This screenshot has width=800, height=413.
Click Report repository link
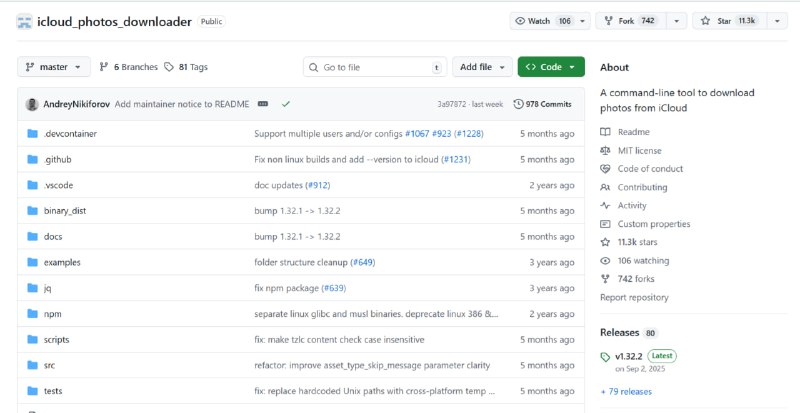tap(634, 297)
